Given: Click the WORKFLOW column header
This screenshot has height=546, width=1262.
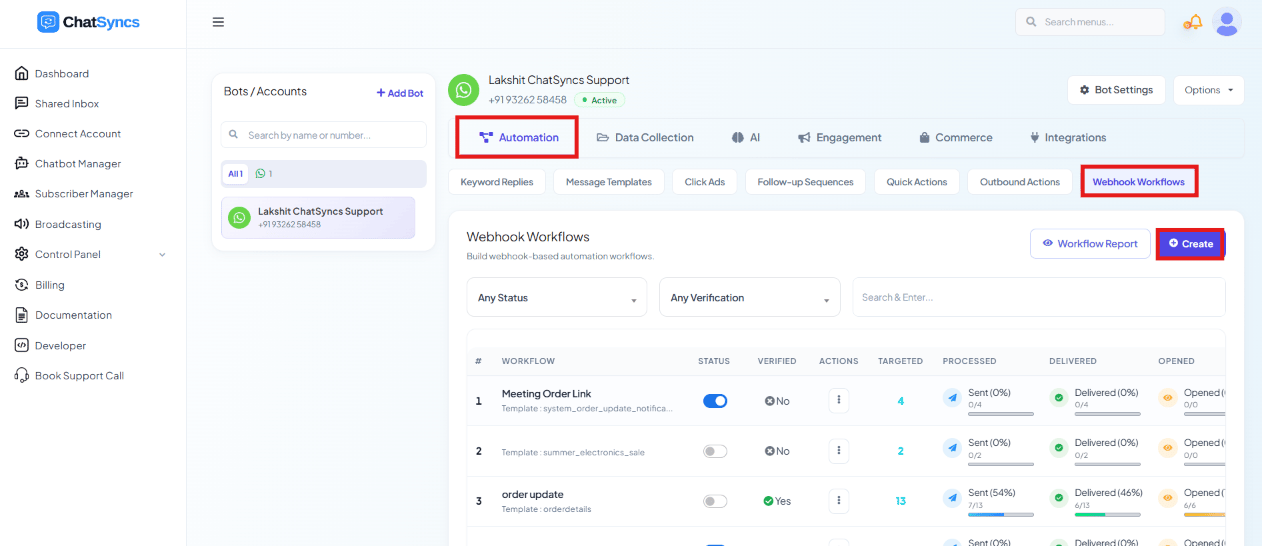Looking at the screenshot, I should point(528,361).
